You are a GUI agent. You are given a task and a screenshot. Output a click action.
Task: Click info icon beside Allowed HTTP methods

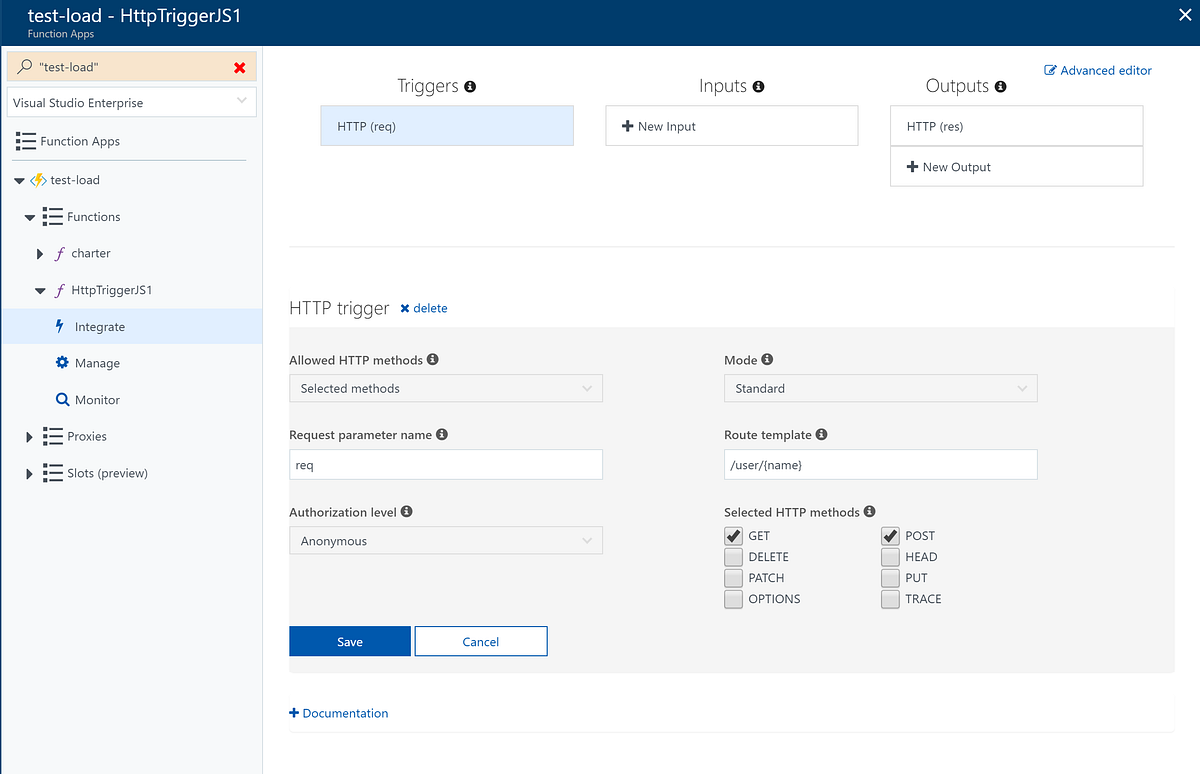pos(433,359)
